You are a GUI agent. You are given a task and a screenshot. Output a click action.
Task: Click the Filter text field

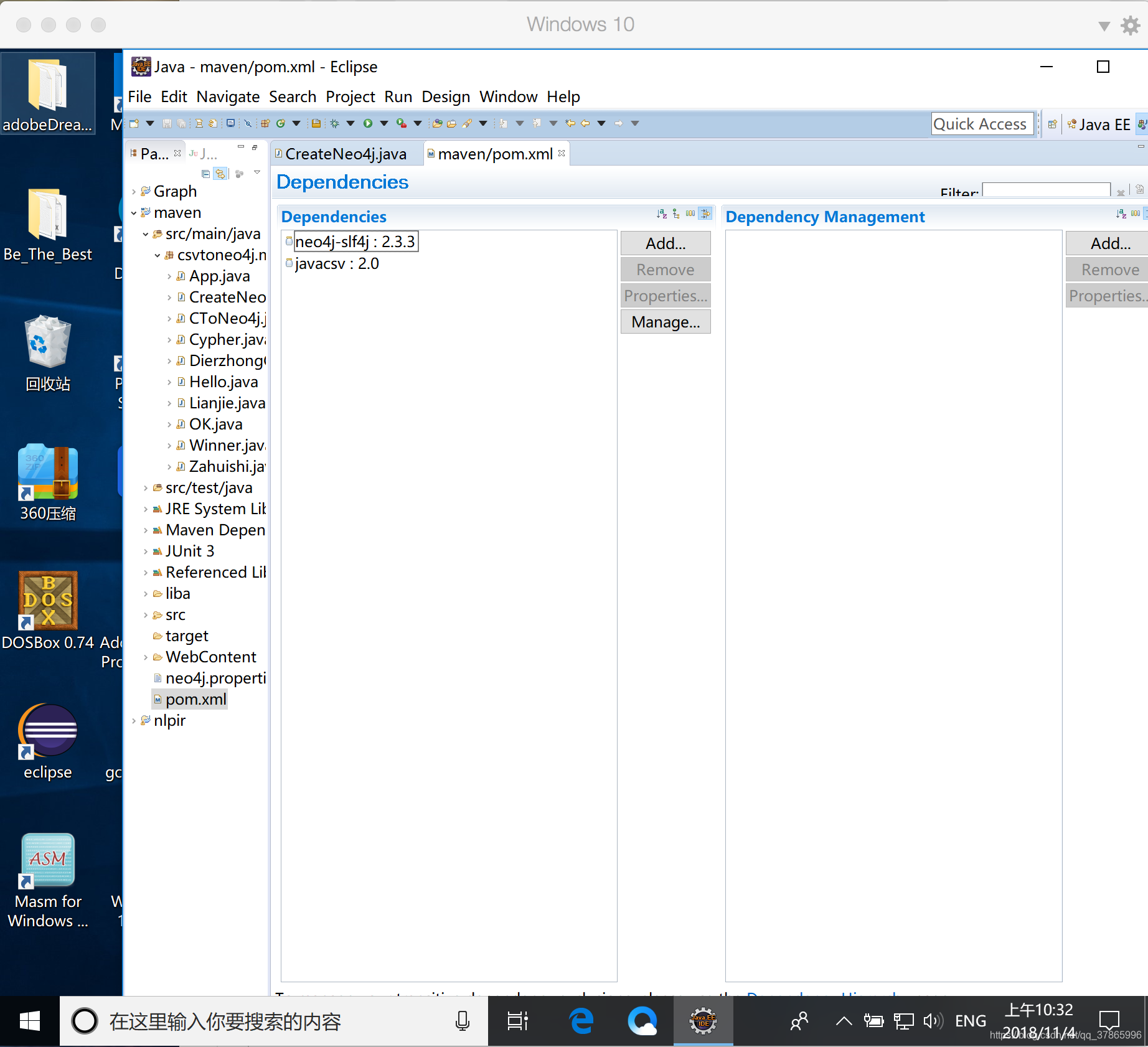pyautogui.click(x=1046, y=190)
